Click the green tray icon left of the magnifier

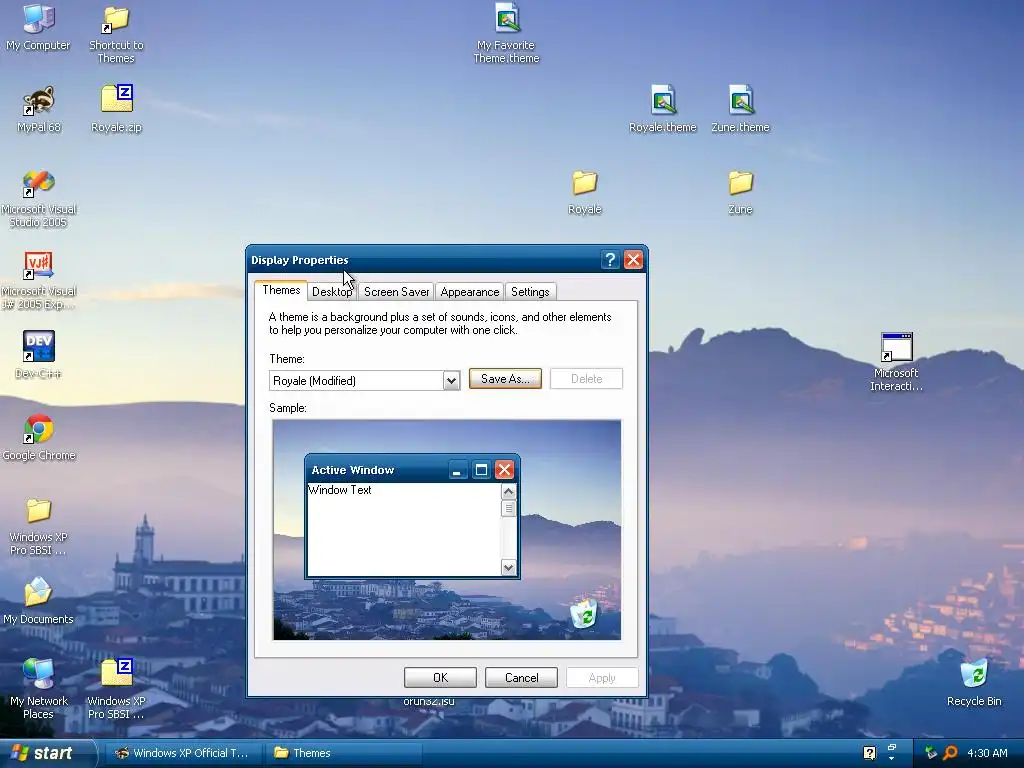[x=931, y=753]
